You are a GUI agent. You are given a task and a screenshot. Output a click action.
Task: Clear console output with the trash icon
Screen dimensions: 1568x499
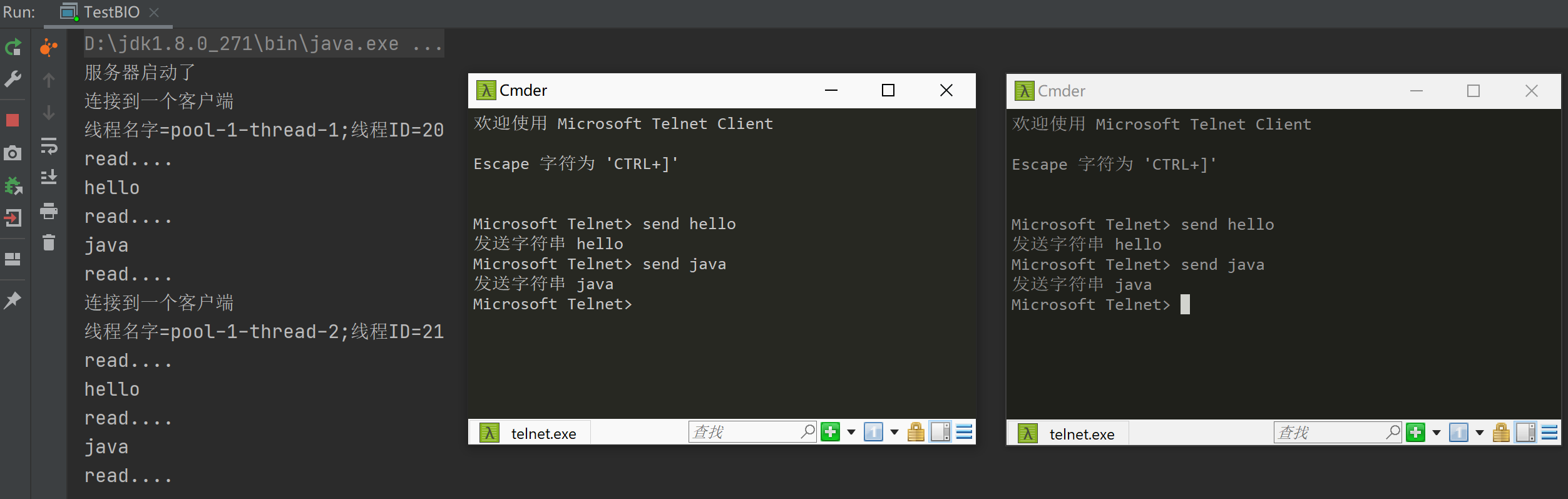(49, 242)
